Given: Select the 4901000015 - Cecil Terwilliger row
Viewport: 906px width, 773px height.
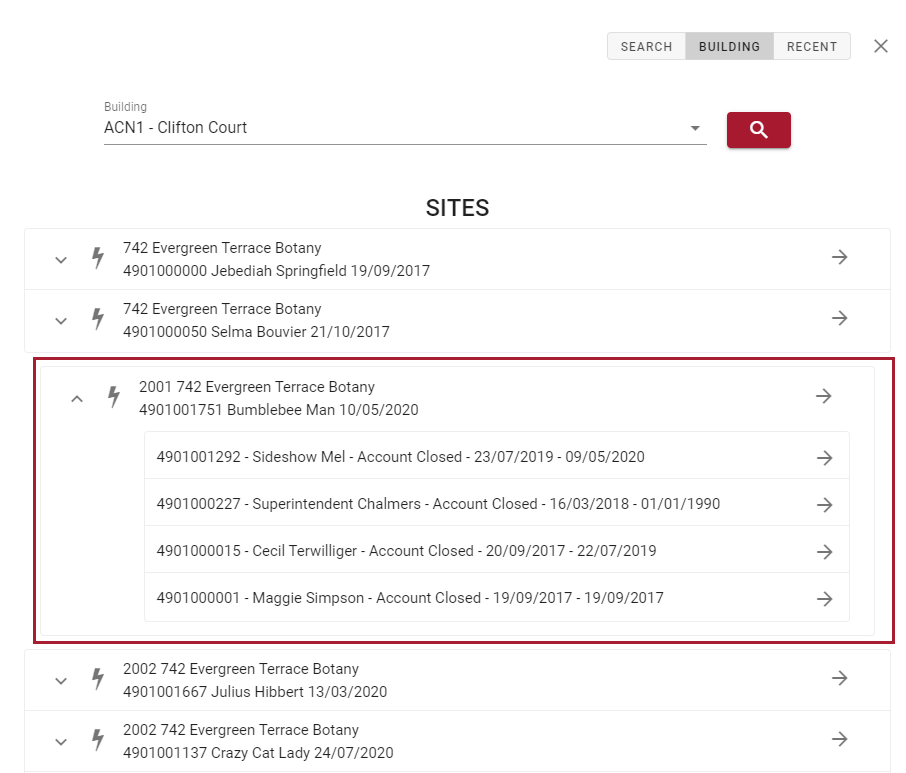Looking at the screenshot, I should point(497,551).
